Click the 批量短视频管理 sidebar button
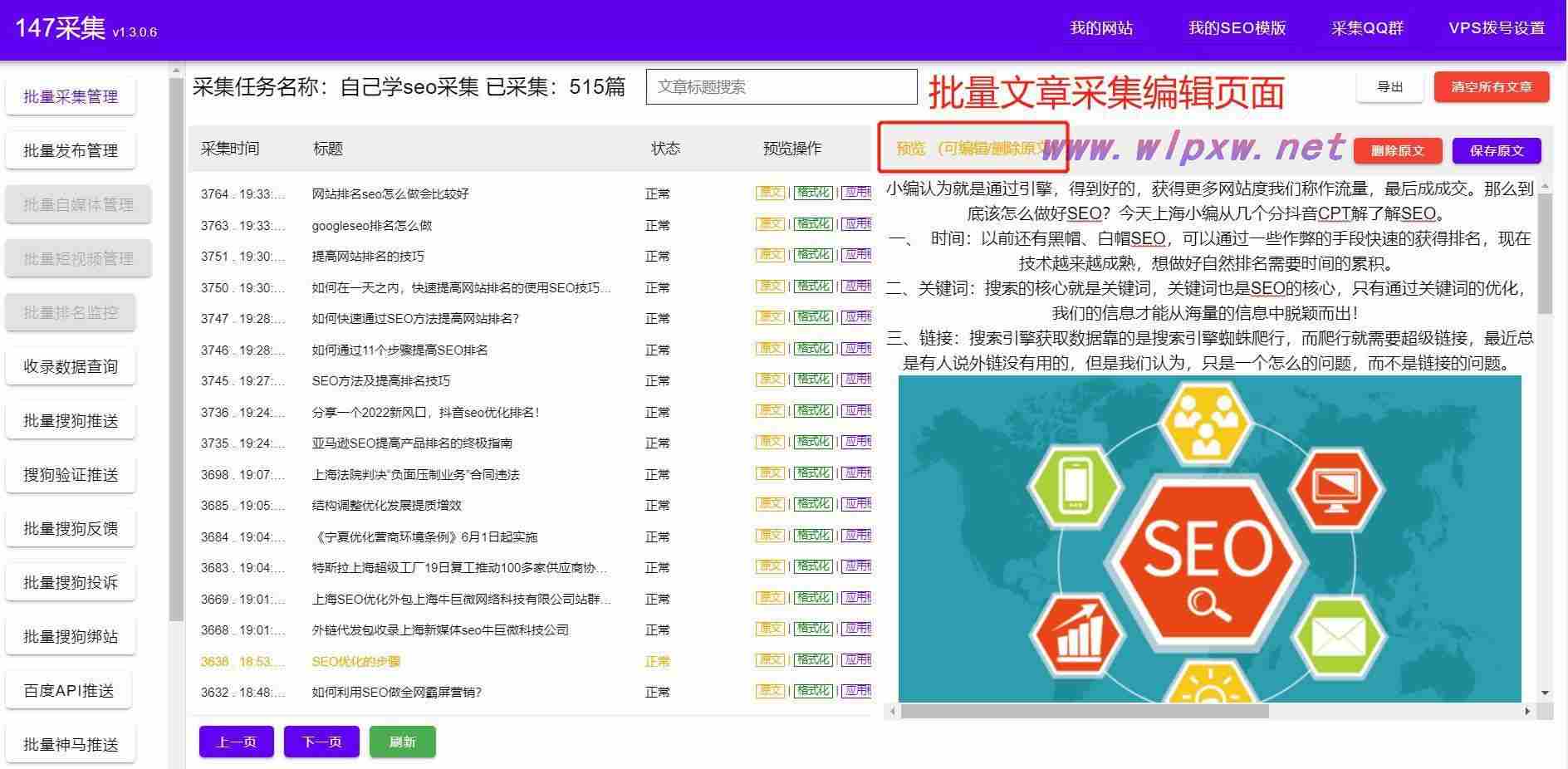The image size is (1568, 769). pyautogui.click(x=78, y=258)
